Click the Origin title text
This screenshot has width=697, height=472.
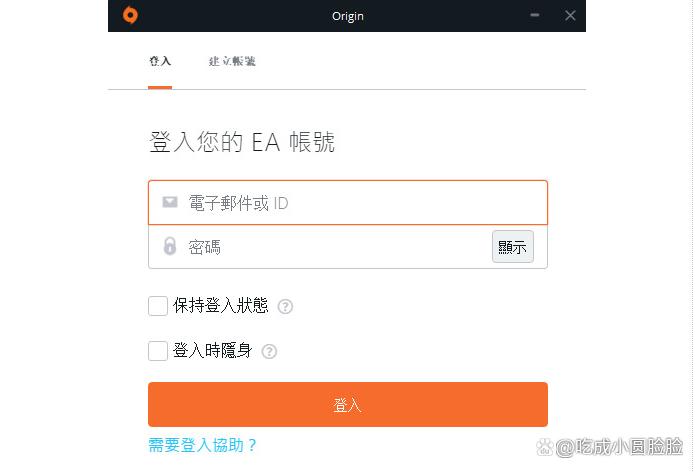348,16
